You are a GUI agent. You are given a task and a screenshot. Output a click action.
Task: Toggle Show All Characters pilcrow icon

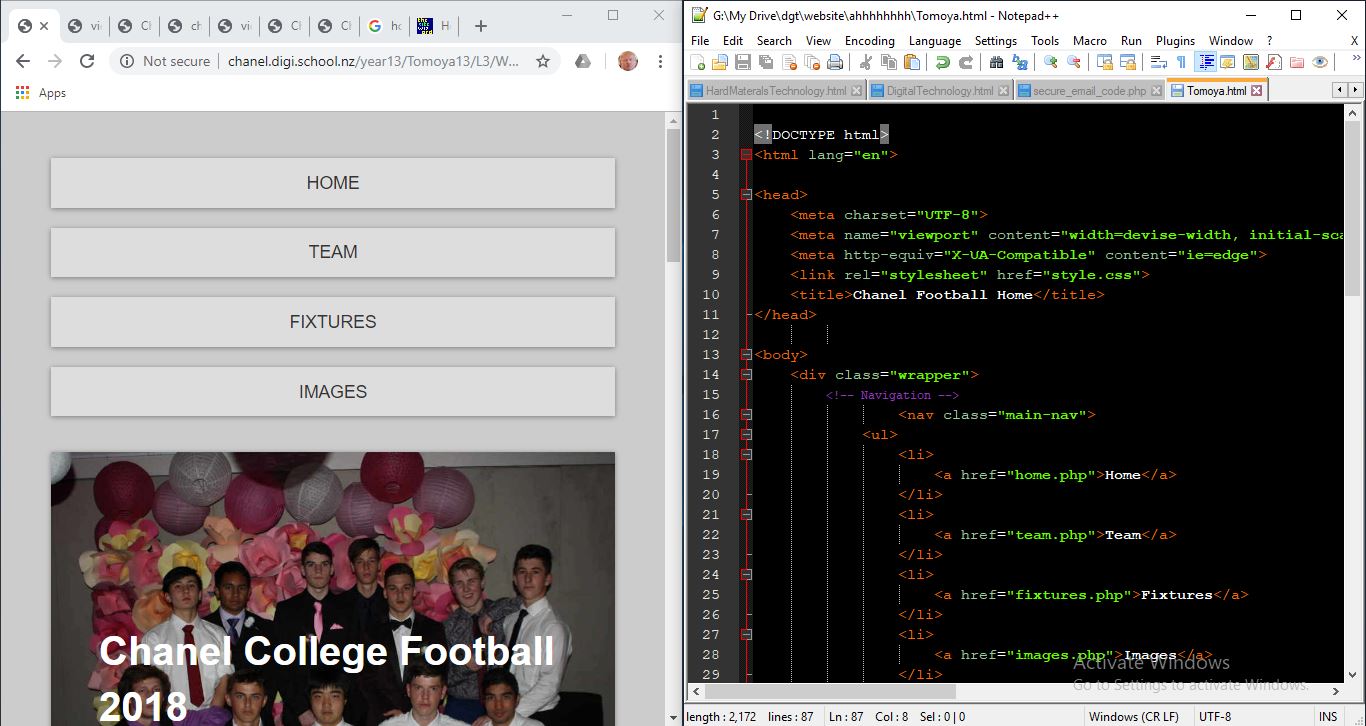[1181, 62]
